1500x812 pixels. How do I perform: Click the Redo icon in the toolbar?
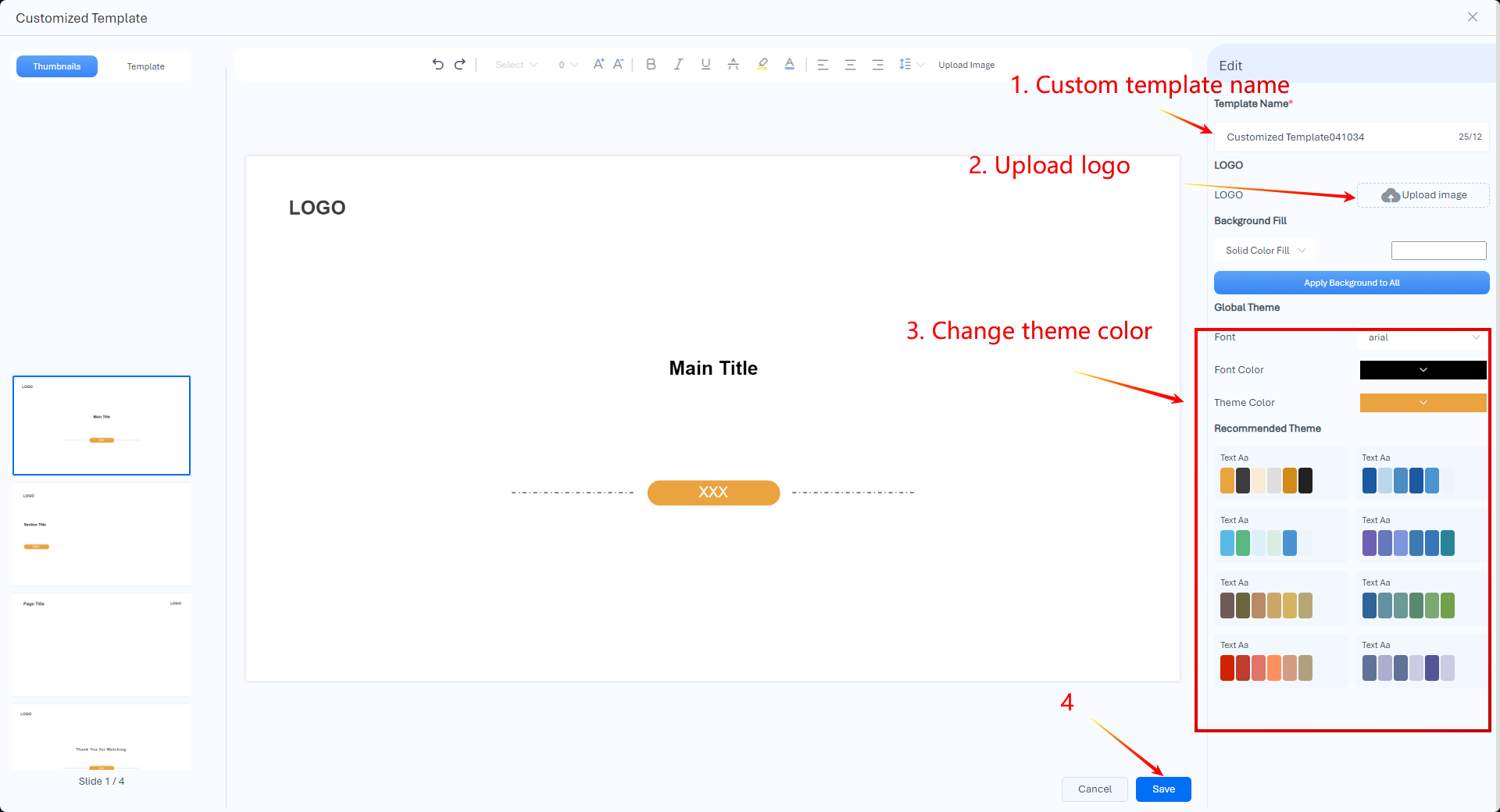460,64
